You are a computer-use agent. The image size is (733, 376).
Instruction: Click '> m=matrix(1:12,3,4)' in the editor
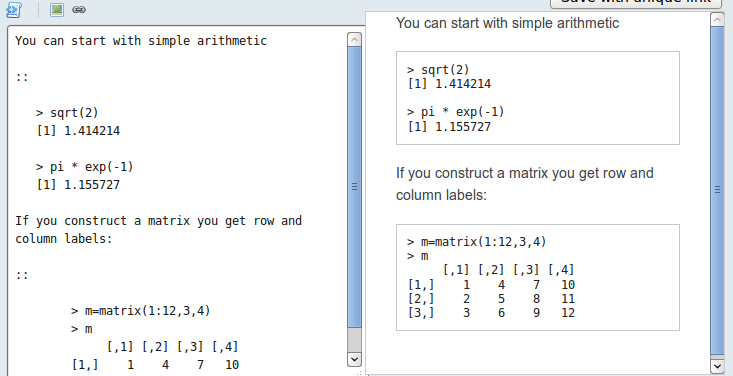(x=140, y=311)
